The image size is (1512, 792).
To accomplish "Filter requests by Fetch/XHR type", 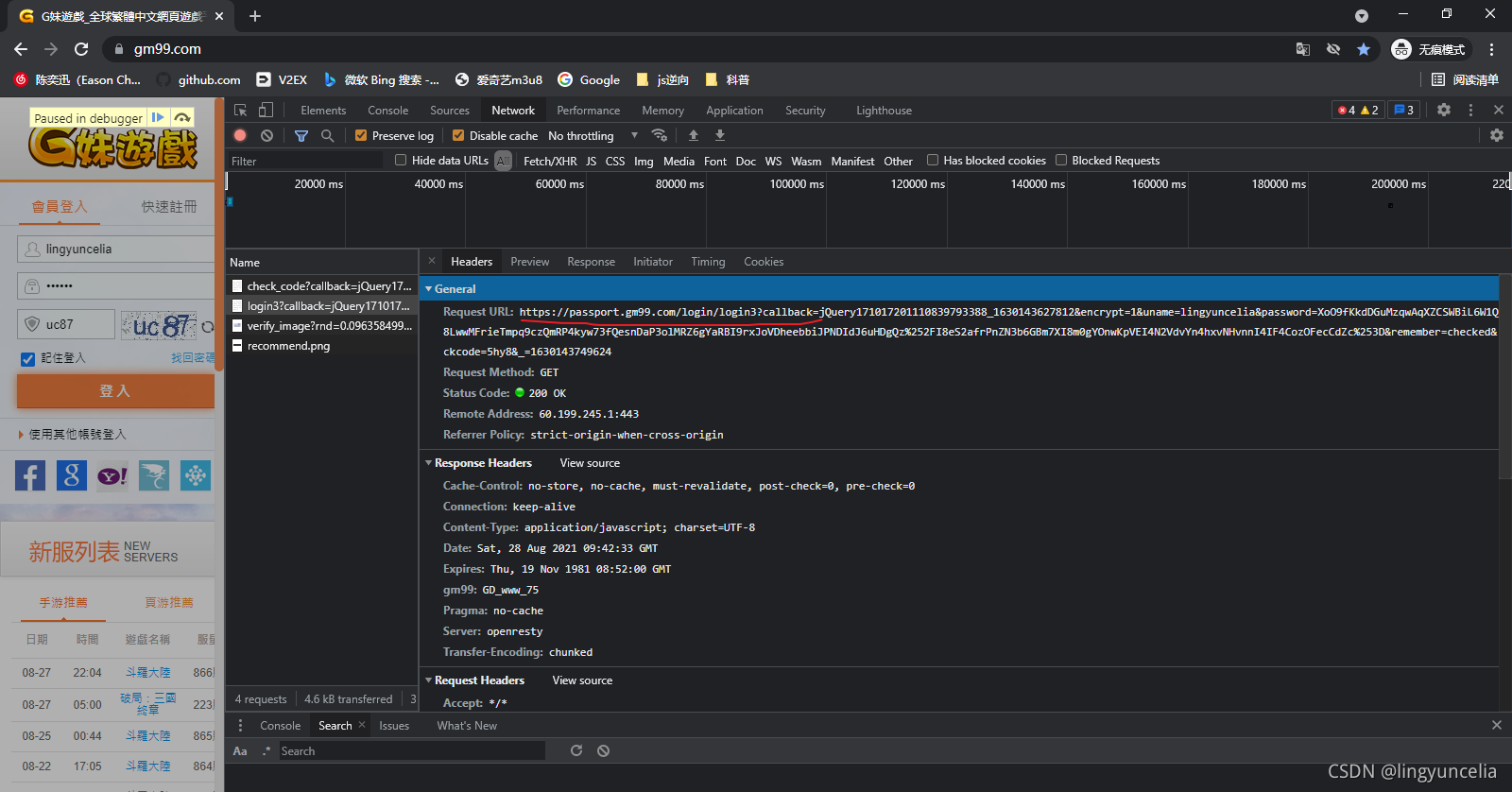I will point(550,161).
